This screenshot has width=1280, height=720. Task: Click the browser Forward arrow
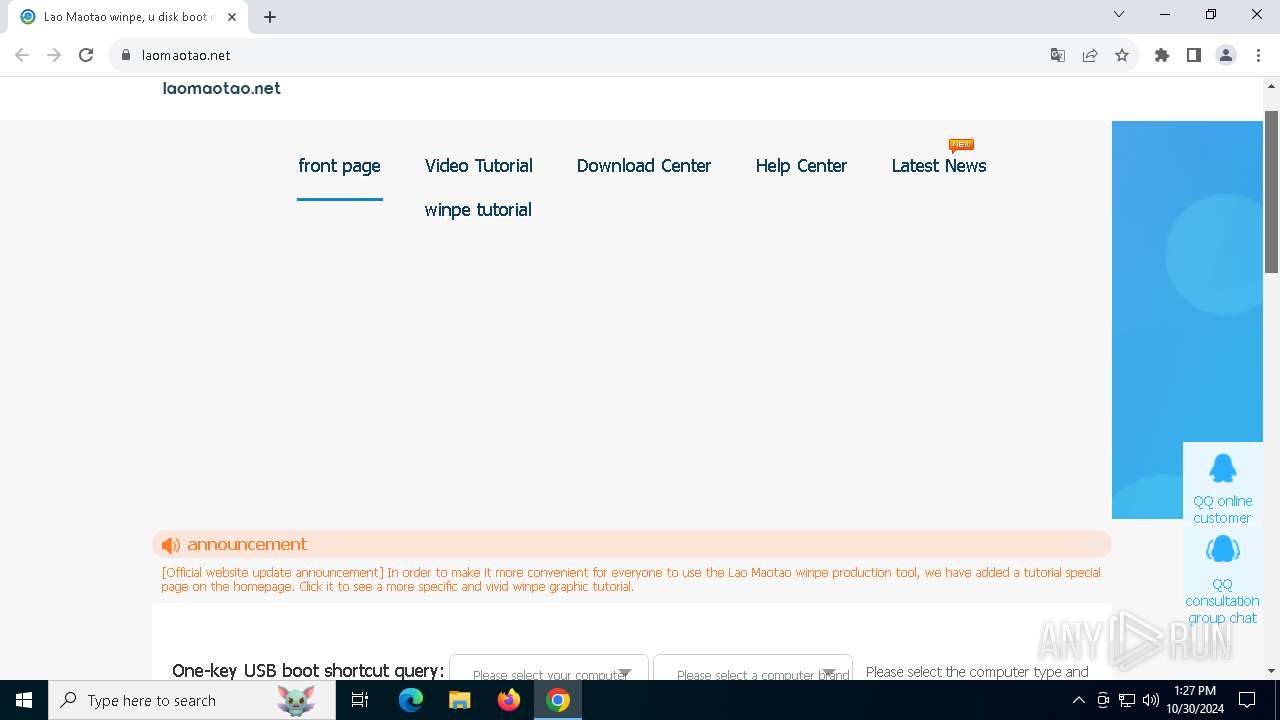pyautogui.click(x=54, y=55)
